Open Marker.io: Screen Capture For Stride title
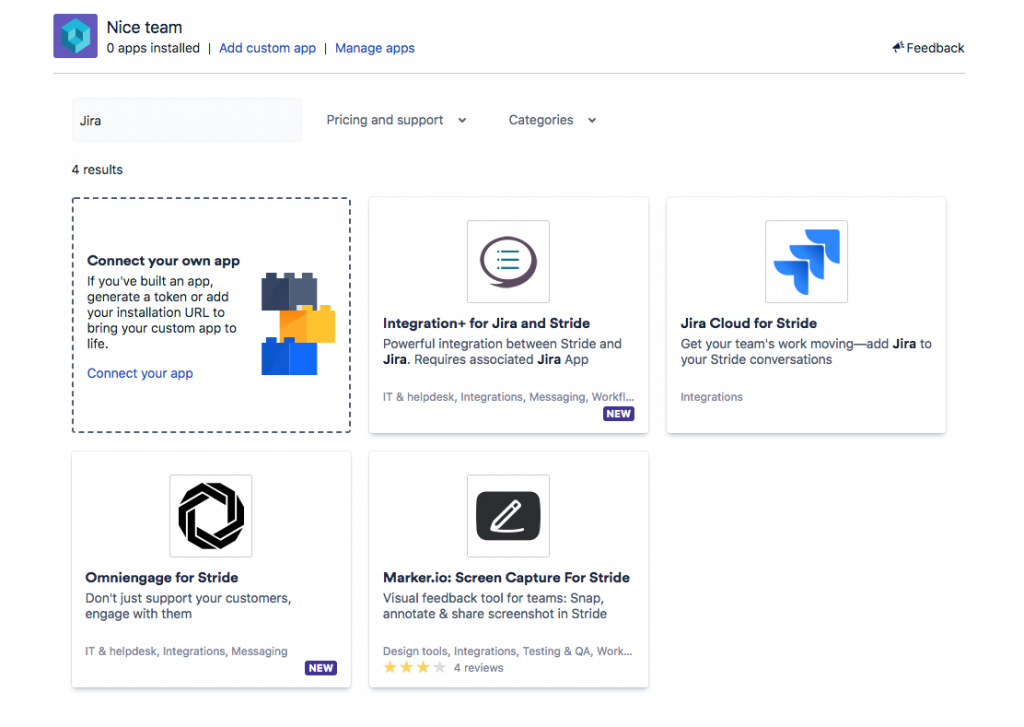Screen dimensions: 1024x727 pos(506,577)
